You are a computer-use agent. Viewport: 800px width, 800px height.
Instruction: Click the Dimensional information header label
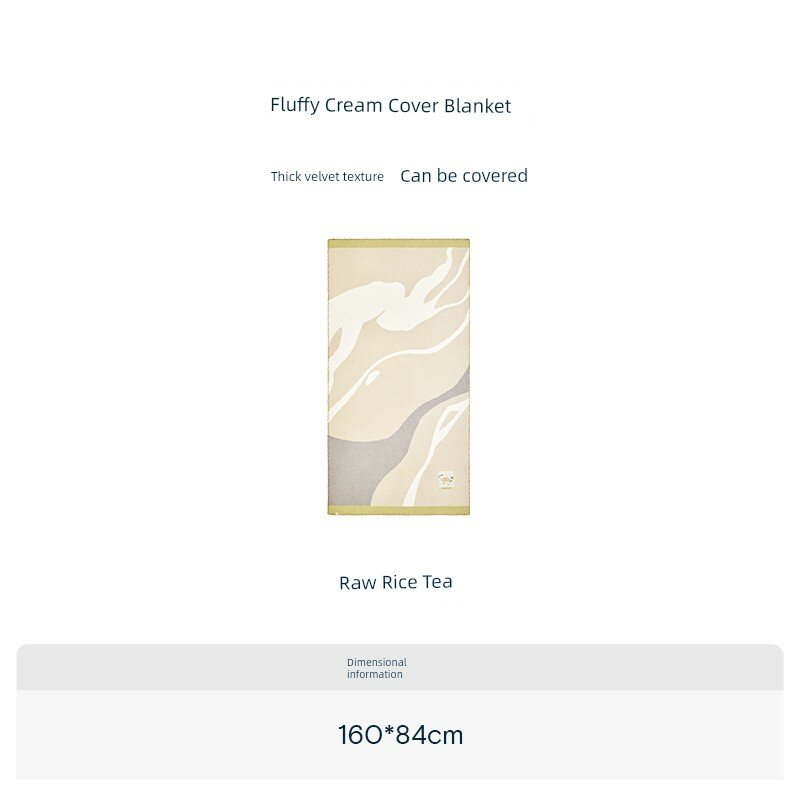(x=377, y=668)
